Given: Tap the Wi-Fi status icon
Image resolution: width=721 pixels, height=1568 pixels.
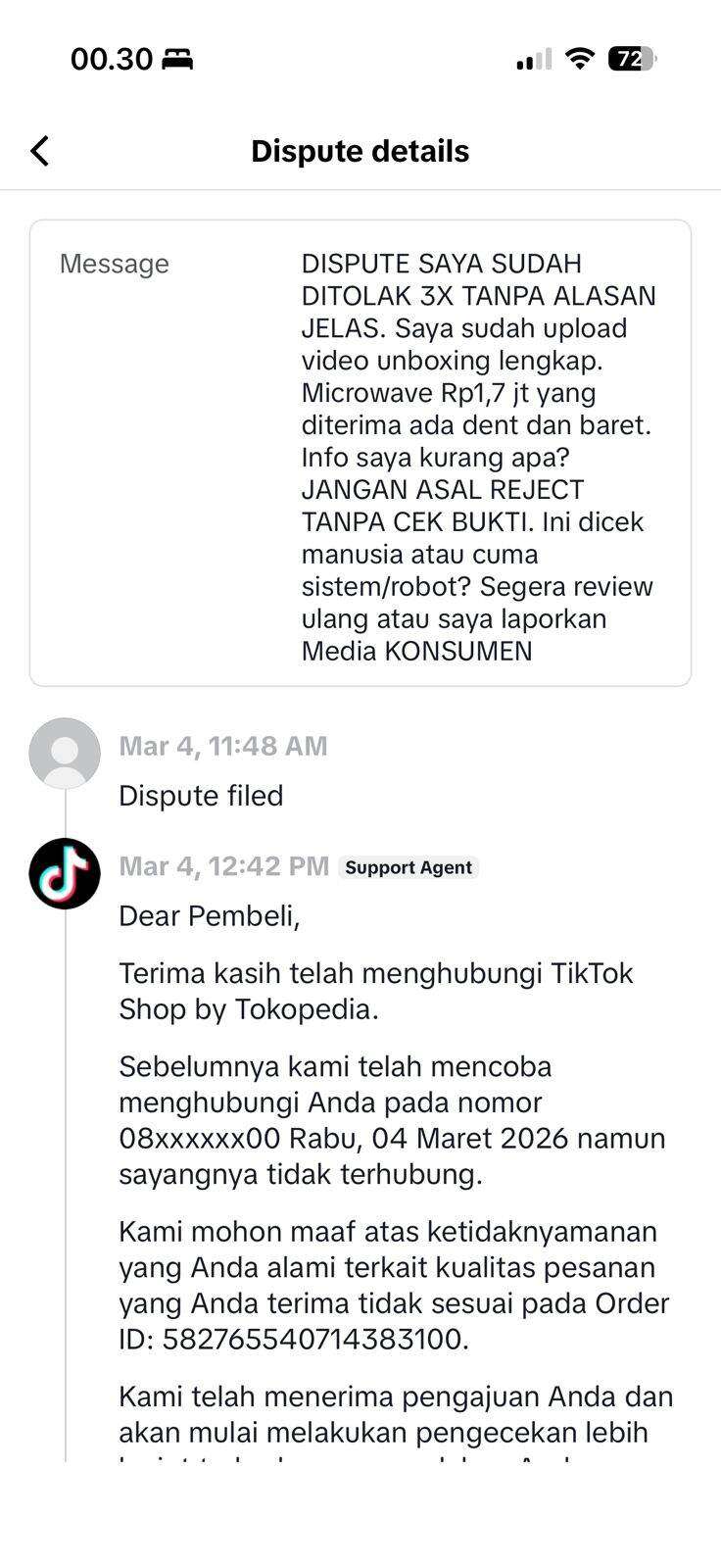Looking at the screenshot, I should (x=580, y=60).
